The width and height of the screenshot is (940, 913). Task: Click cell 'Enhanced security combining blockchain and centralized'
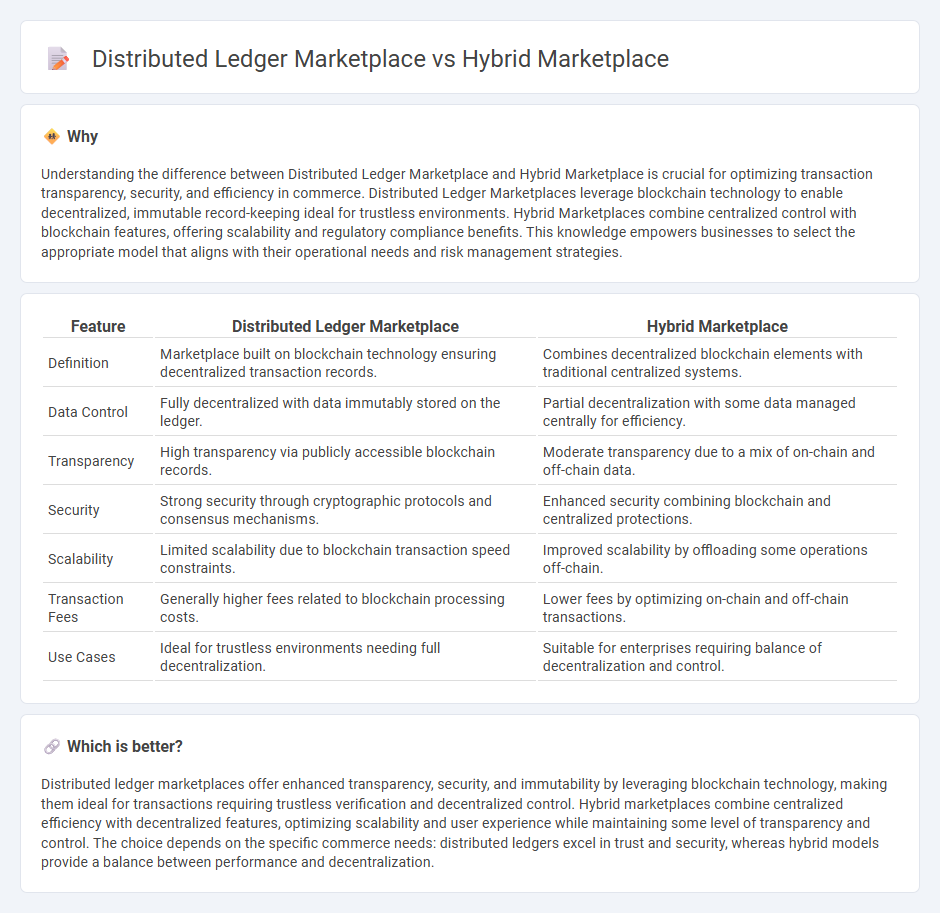(x=717, y=510)
